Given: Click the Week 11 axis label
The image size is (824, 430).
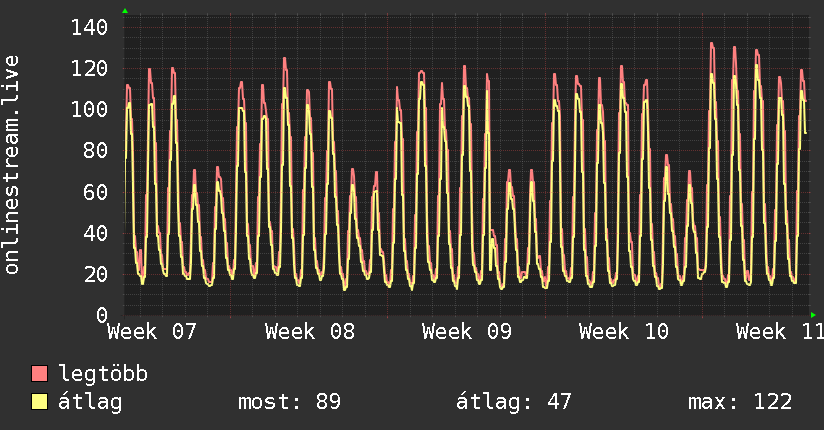Looking at the screenshot, I should (x=780, y=332).
